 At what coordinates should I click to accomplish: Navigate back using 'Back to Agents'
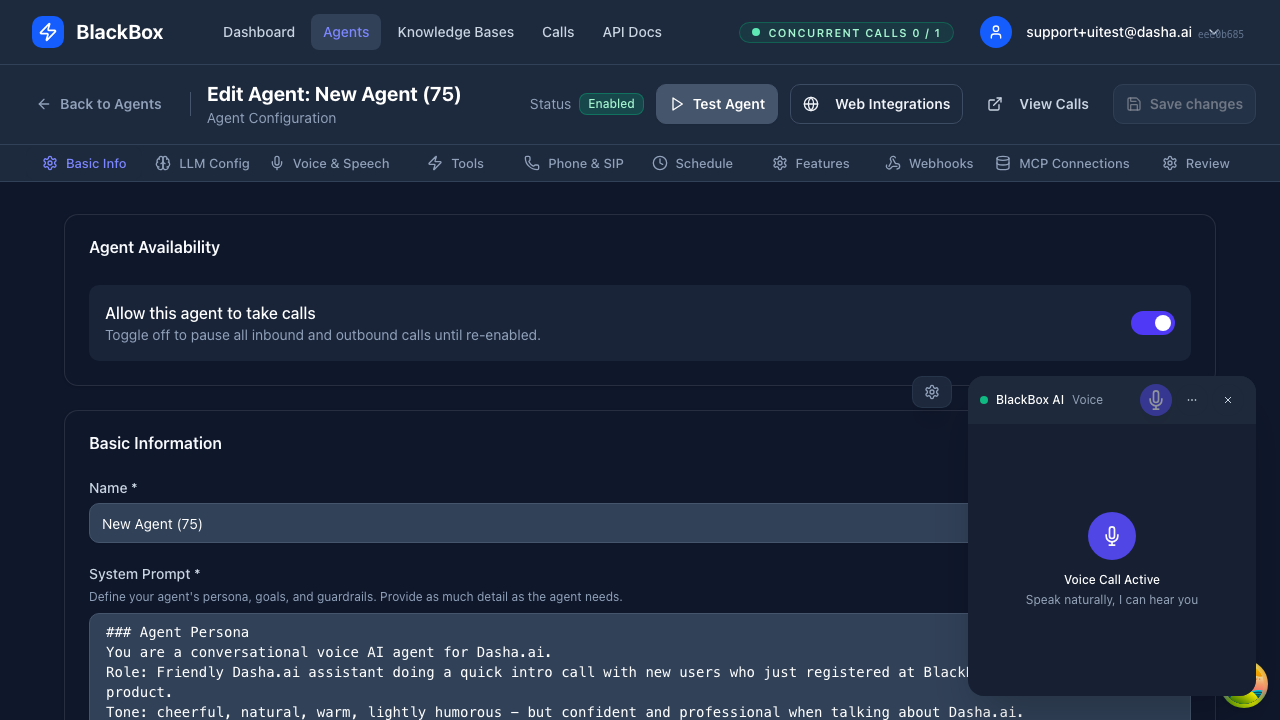coord(99,103)
